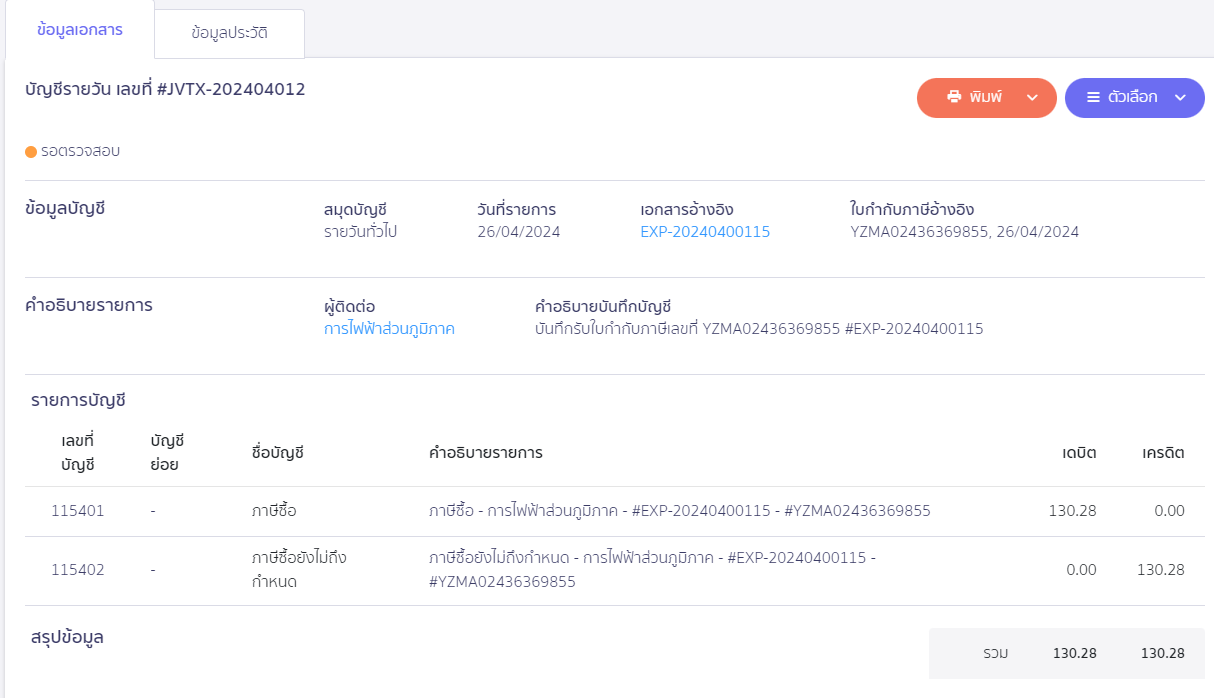Viewport: 1214px width, 698px height.
Task: Select journal title #JVTX-202404012
Action: tap(231, 89)
